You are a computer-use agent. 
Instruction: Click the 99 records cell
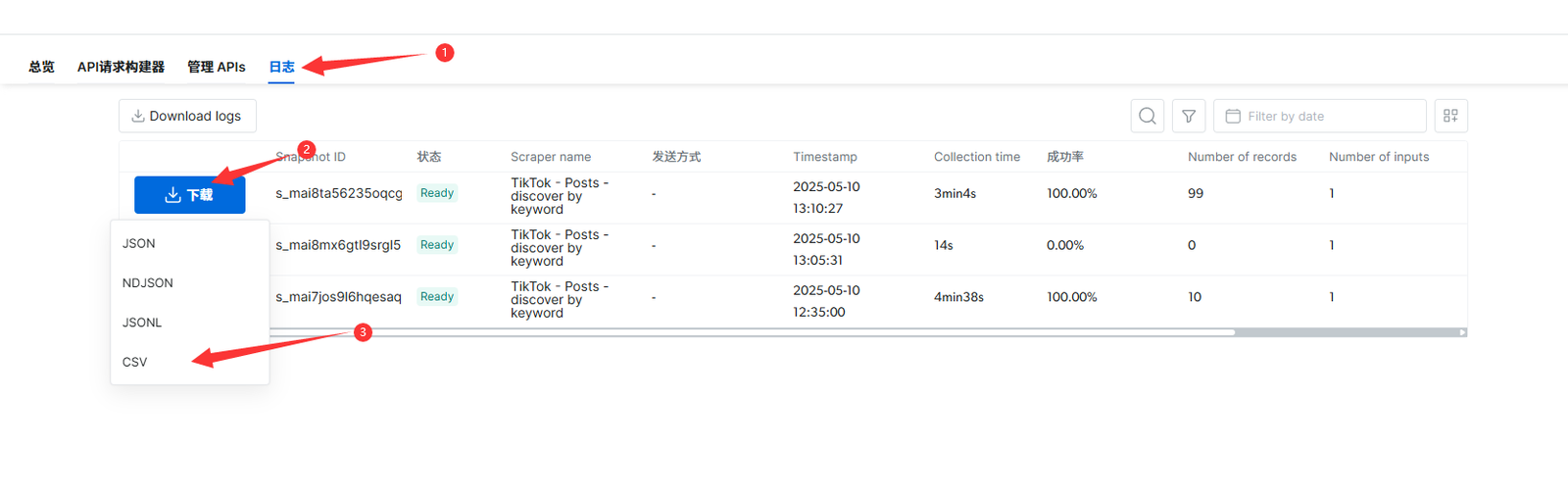pyautogui.click(x=1196, y=194)
